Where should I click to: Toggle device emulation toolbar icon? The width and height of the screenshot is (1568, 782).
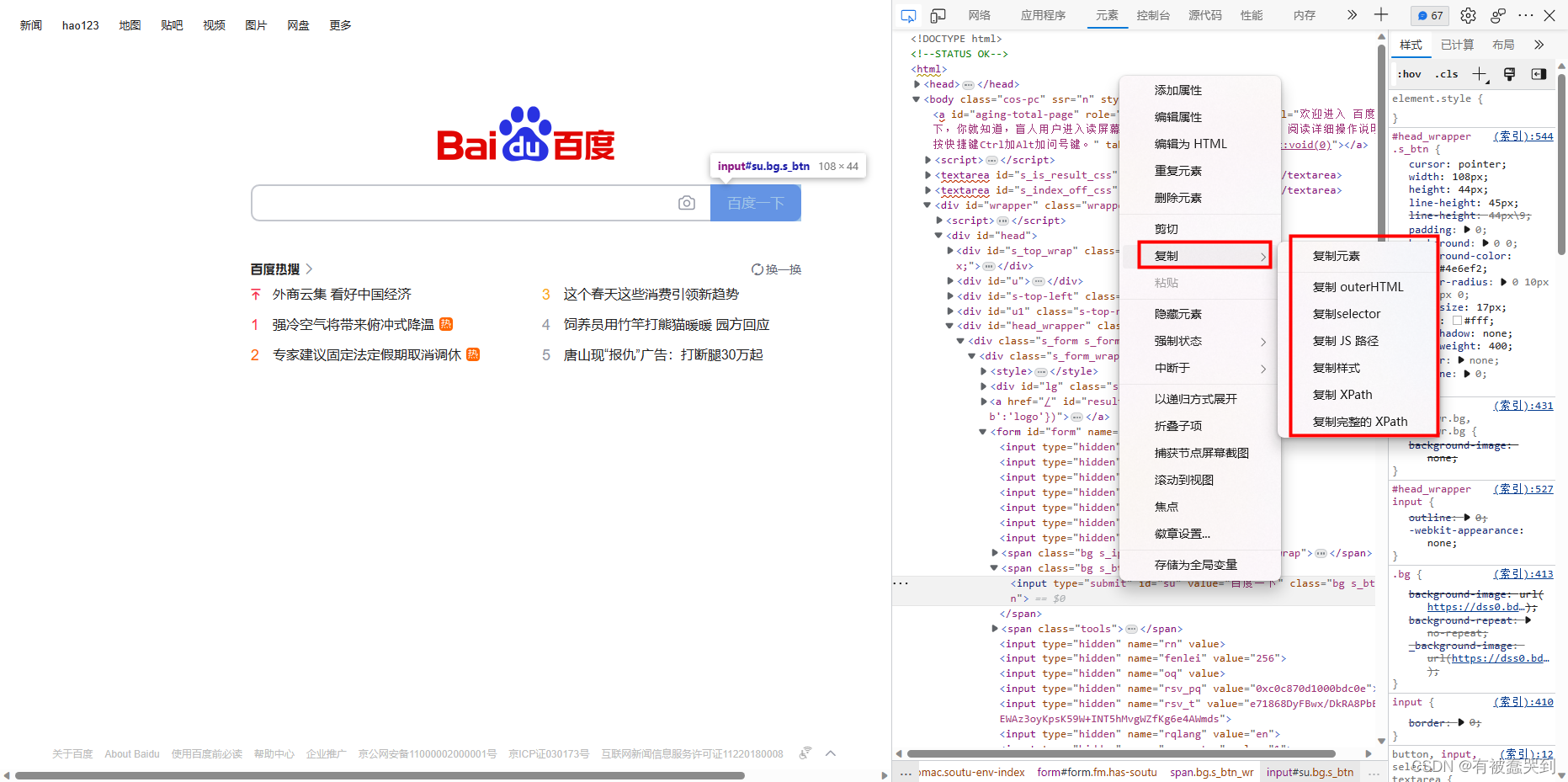pyautogui.click(x=938, y=15)
